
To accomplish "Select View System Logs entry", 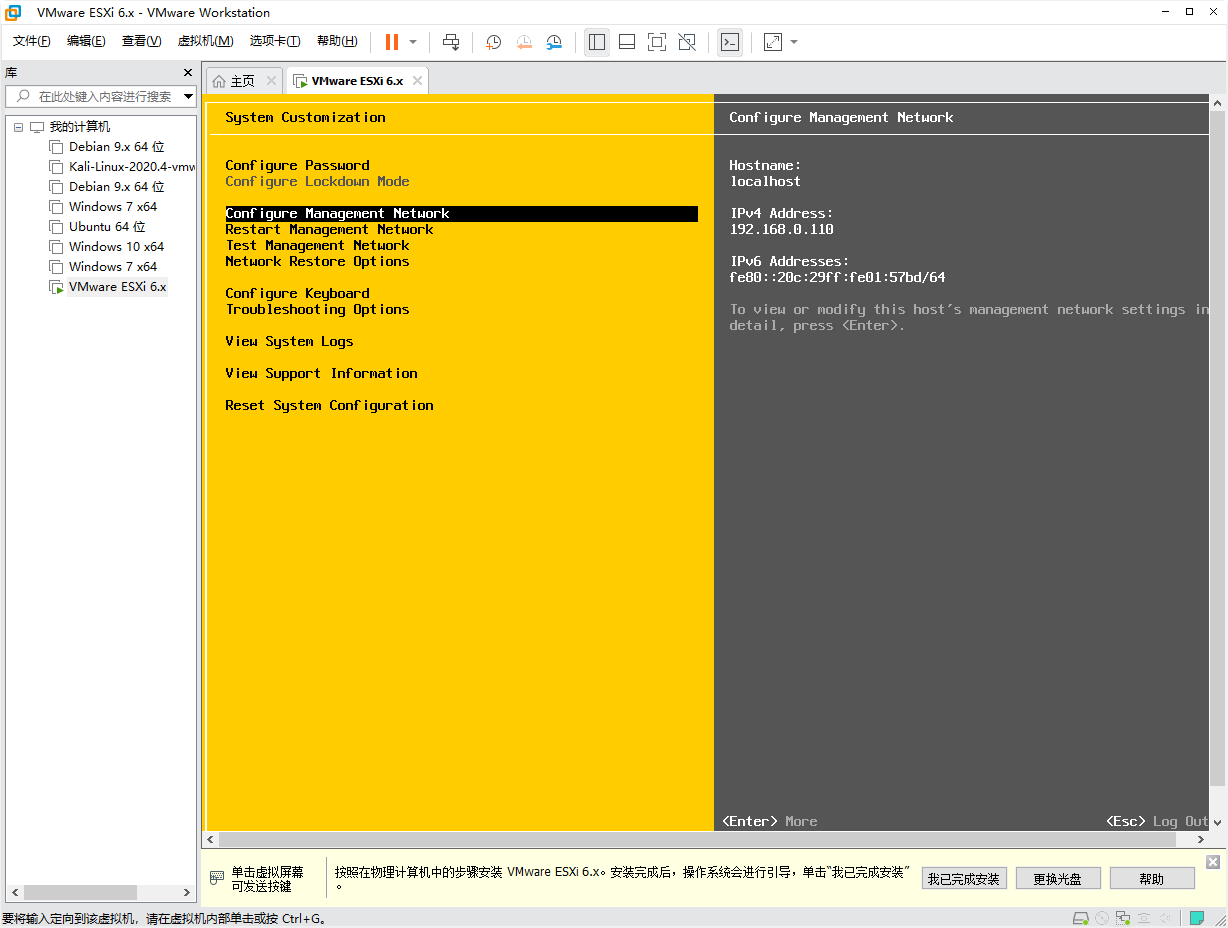I will tap(289, 341).
